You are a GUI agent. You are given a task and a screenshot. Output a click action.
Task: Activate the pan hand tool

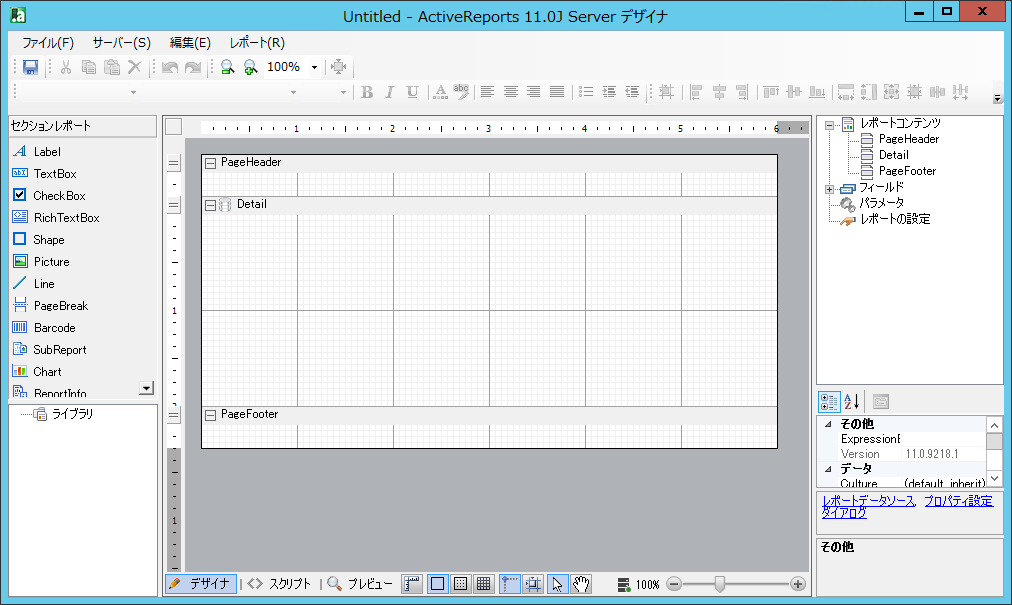[x=581, y=584]
